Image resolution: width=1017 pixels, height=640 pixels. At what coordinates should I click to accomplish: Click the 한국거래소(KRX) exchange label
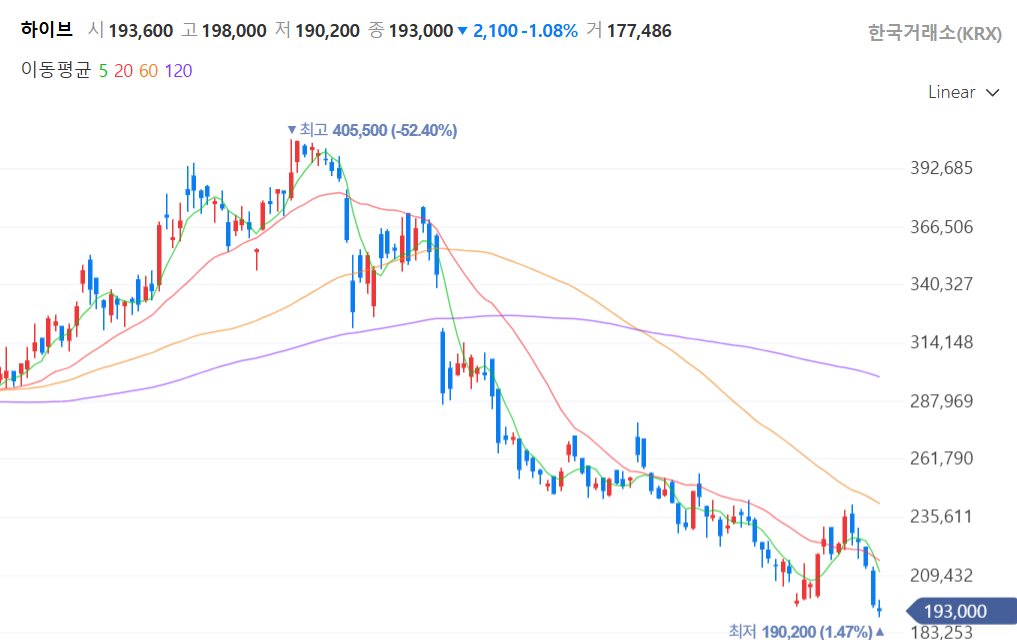935,32
